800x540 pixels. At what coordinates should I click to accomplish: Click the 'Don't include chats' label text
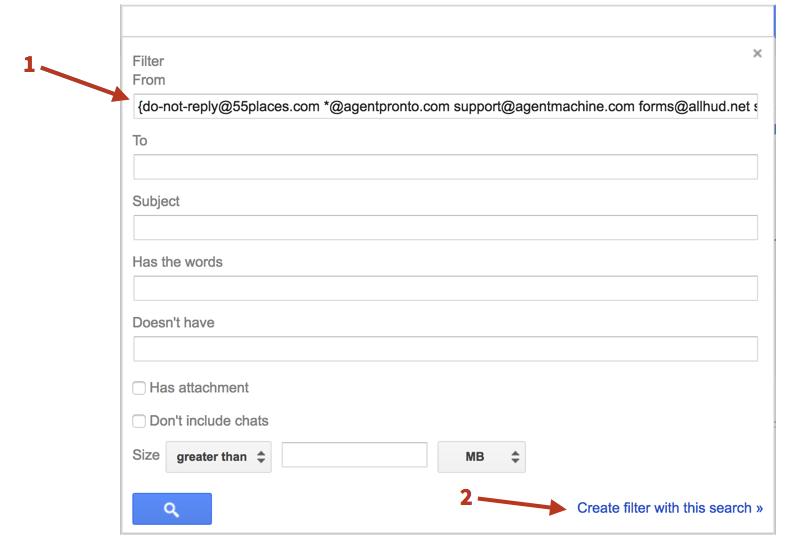pyautogui.click(x=209, y=421)
